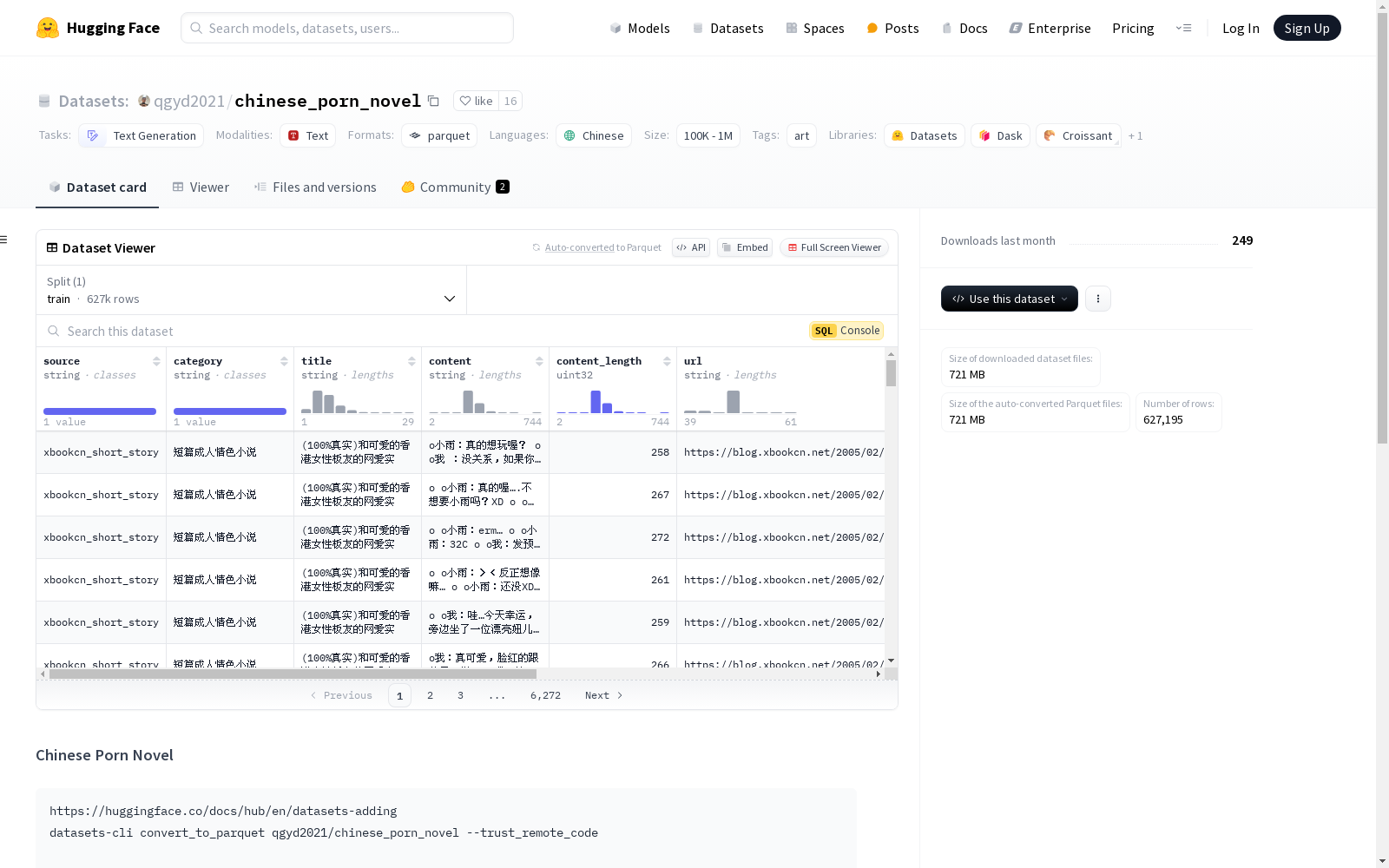The width and height of the screenshot is (1389, 868).
Task: Click the dataset table horizontal scrollbar
Action: click(293, 674)
